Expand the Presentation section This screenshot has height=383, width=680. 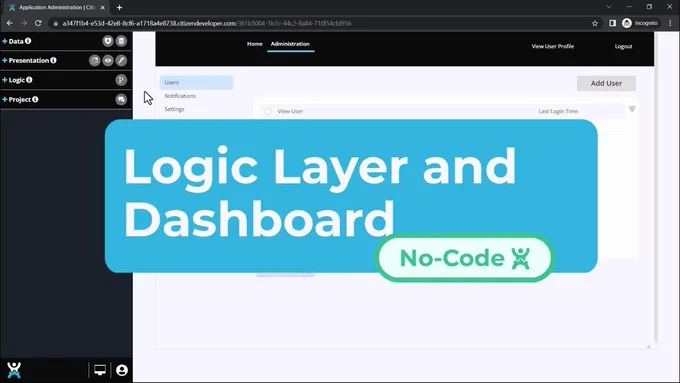click(5, 60)
